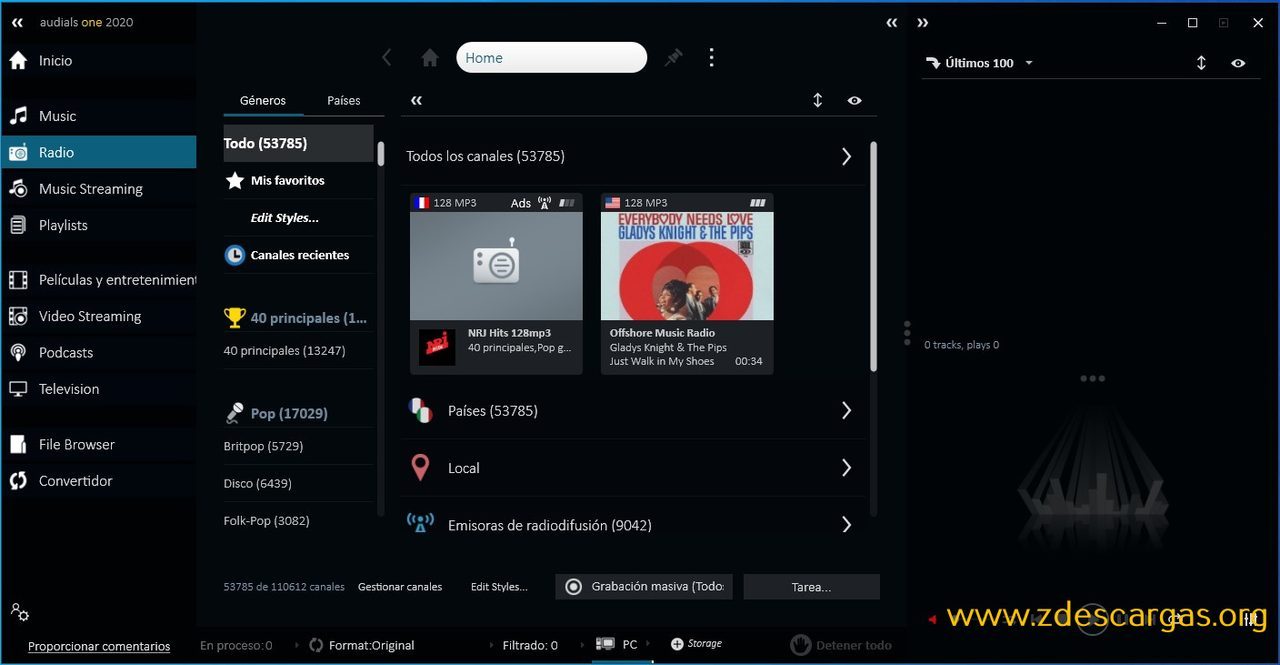Click the Podcasts microphone icon
This screenshot has width=1280, height=665.
pyautogui.click(x=18, y=352)
